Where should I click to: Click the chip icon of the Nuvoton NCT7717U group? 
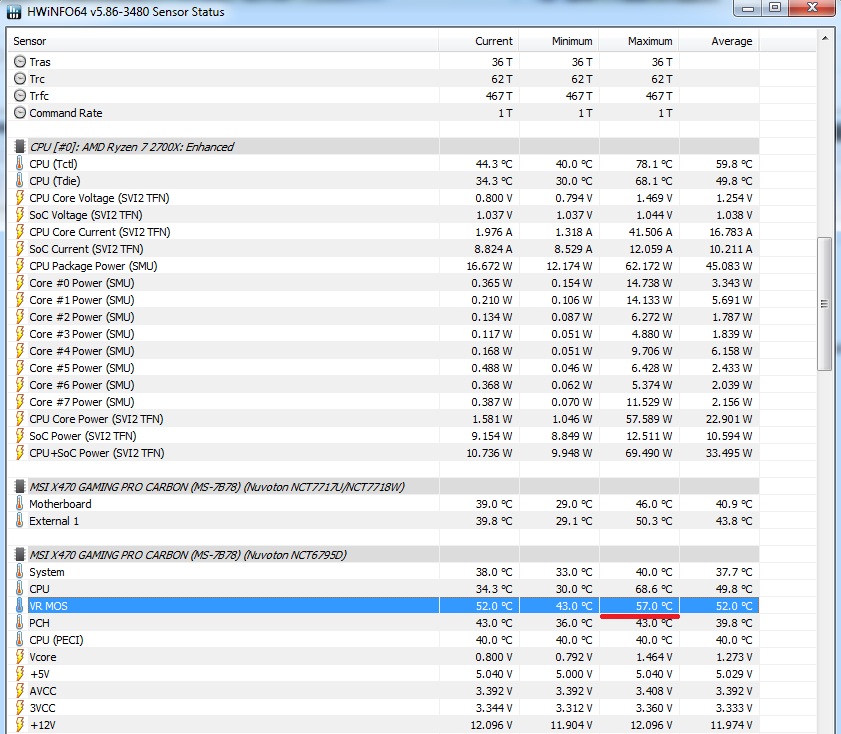coord(20,487)
